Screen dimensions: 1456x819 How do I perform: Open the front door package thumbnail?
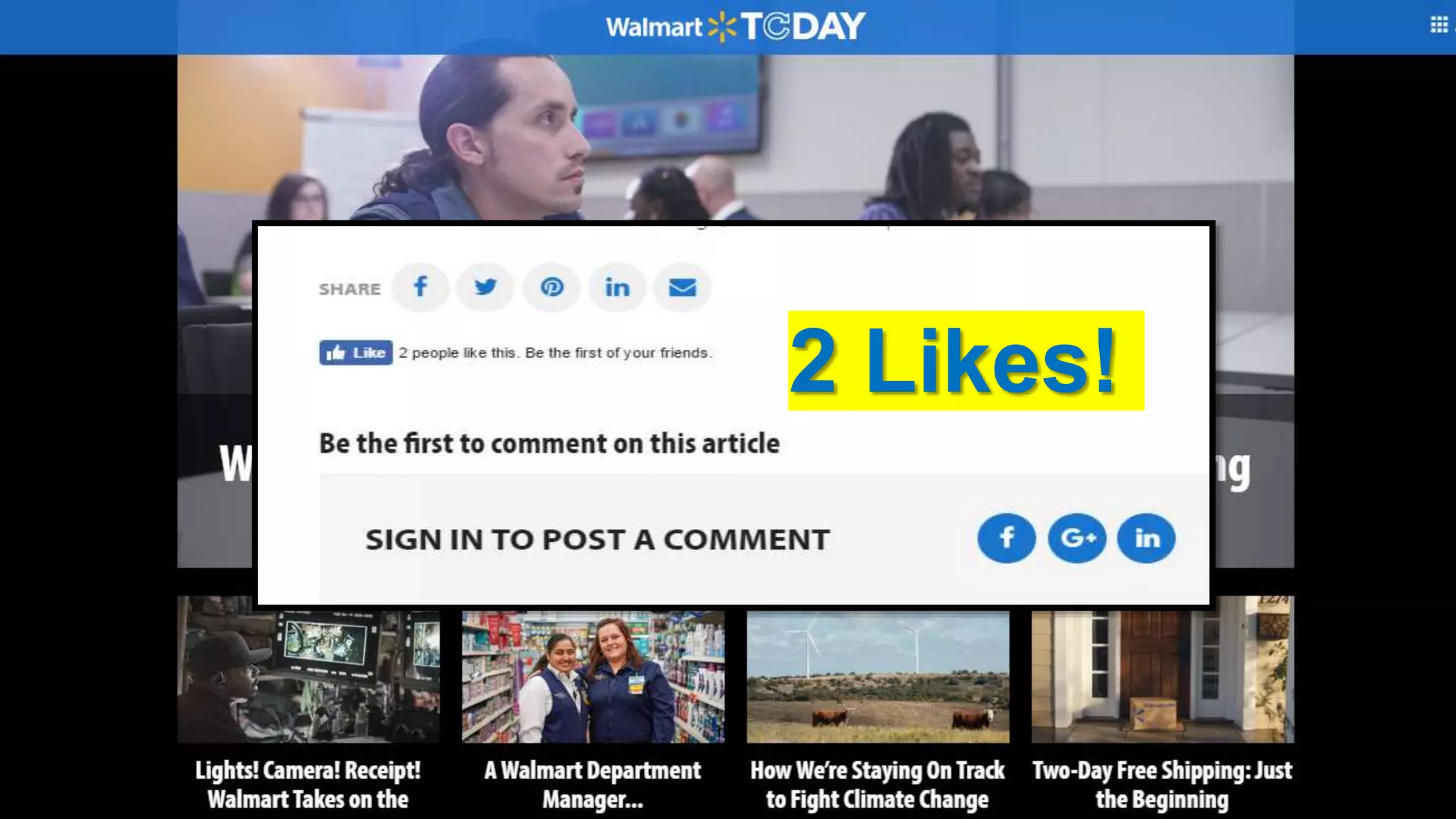click(x=1162, y=670)
